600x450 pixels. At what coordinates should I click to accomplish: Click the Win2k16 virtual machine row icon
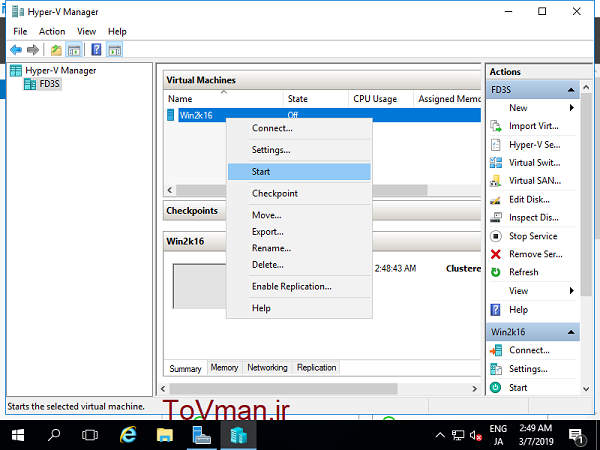(x=171, y=115)
